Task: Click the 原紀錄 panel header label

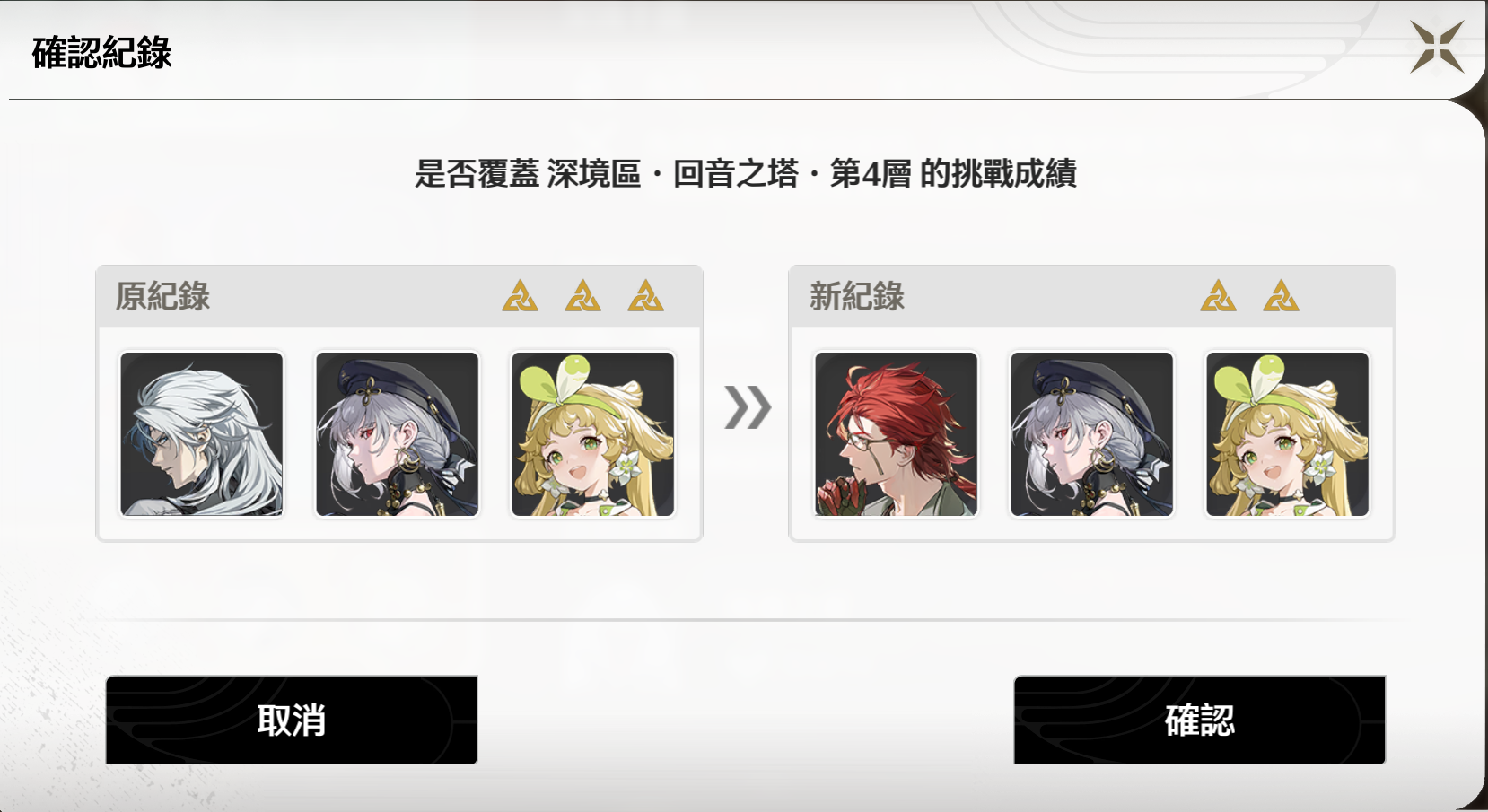Action: point(162,296)
